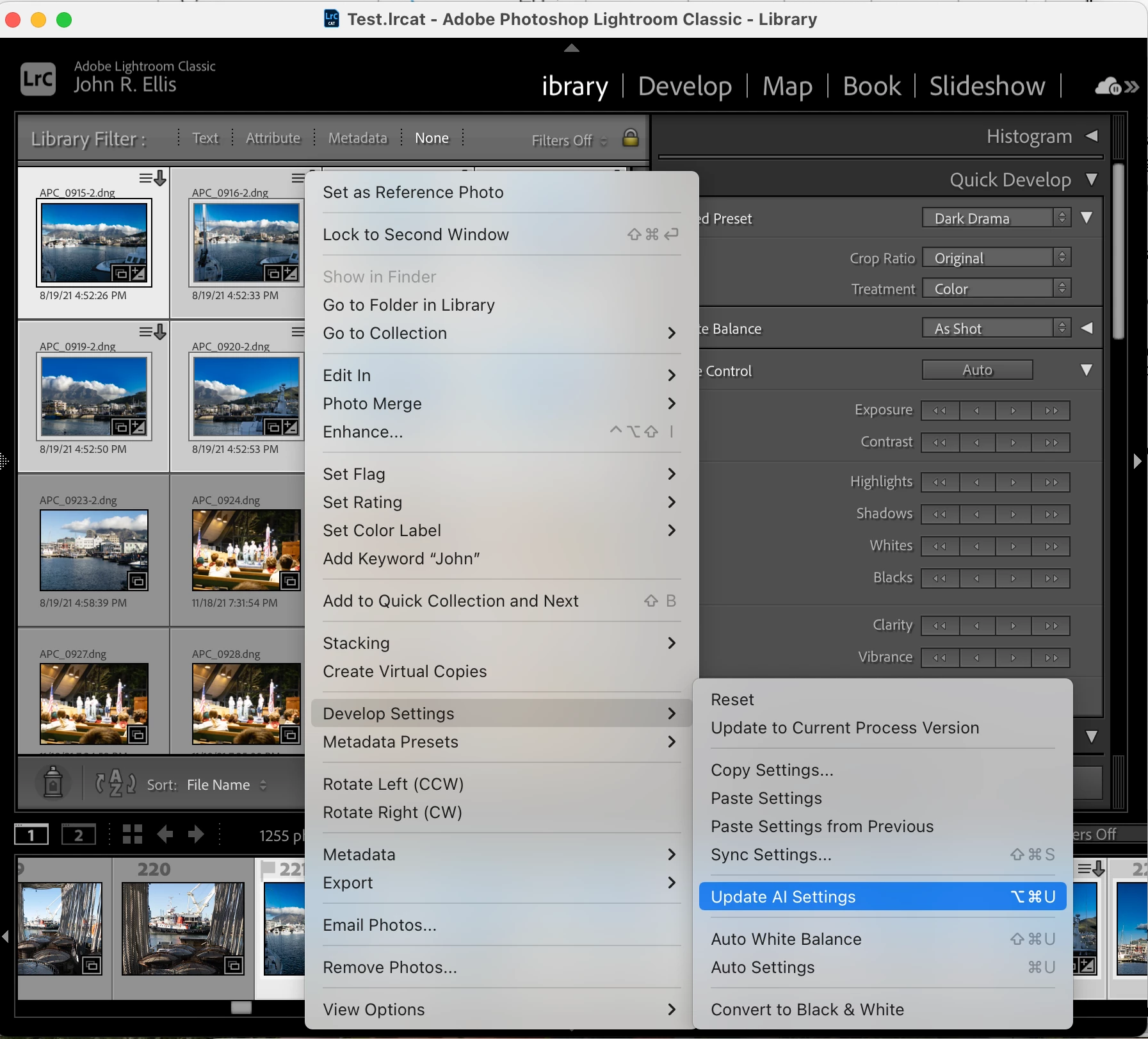Choose Convert to Black & White
The height and width of the screenshot is (1039, 1148).
[882, 1010]
